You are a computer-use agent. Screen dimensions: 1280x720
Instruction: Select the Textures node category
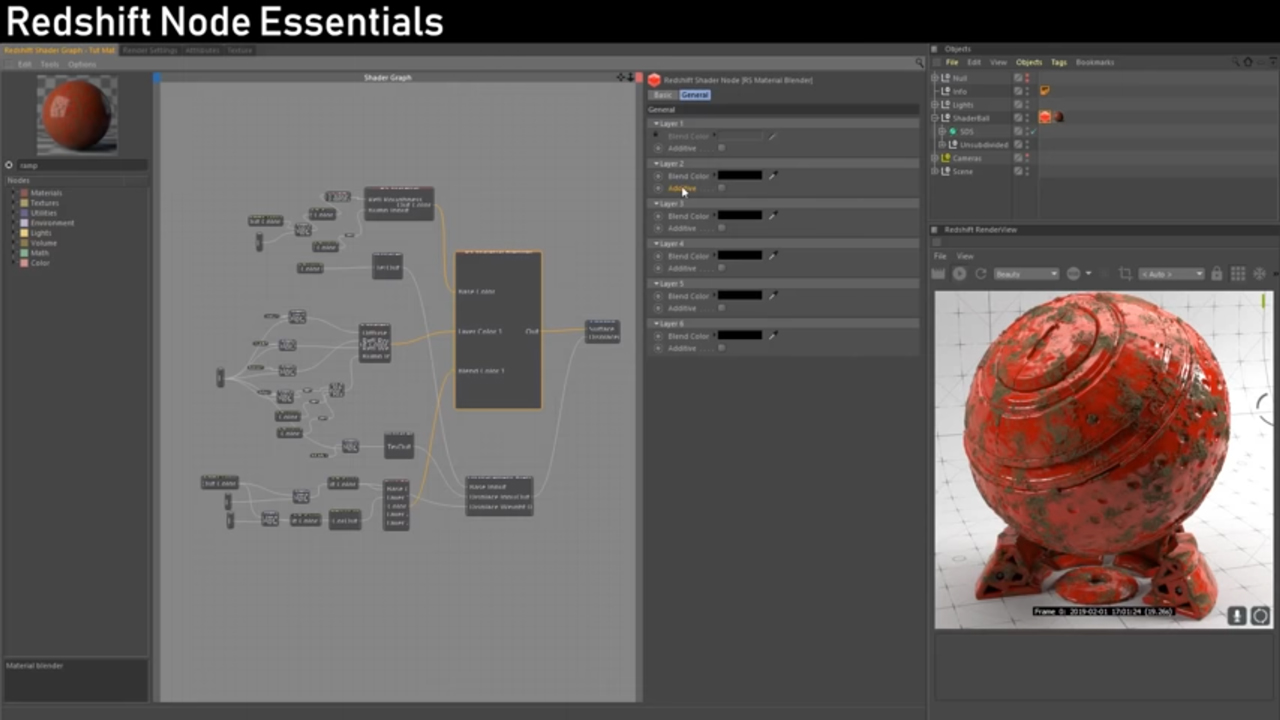(45, 203)
